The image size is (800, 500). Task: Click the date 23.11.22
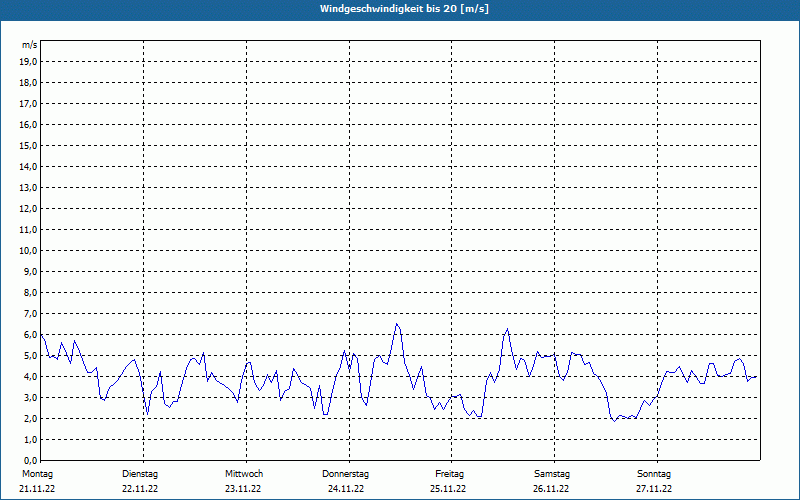[x=243, y=489]
